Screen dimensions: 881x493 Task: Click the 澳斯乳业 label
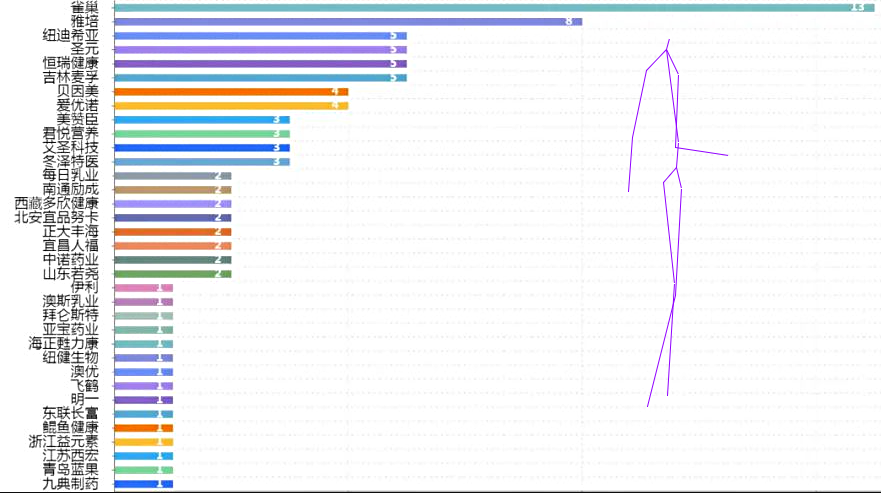click(71, 302)
